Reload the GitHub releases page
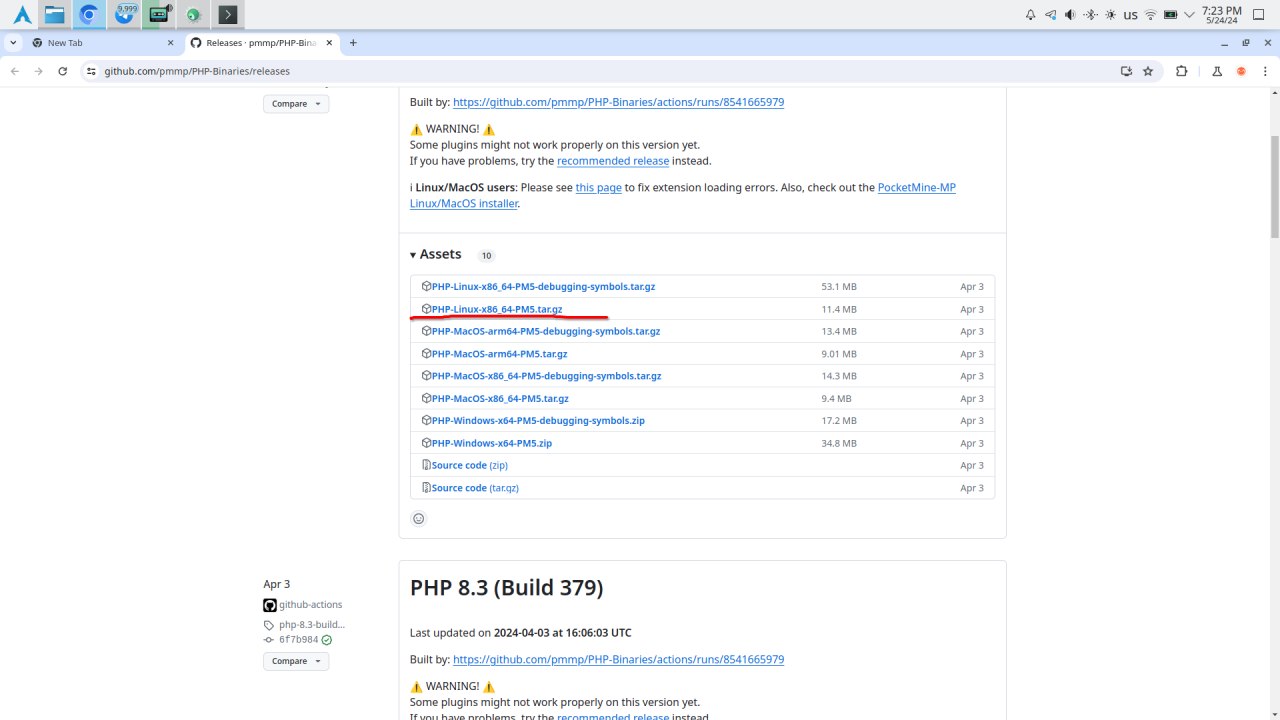Image resolution: width=1280 pixels, height=720 pixels. [63, 71]
